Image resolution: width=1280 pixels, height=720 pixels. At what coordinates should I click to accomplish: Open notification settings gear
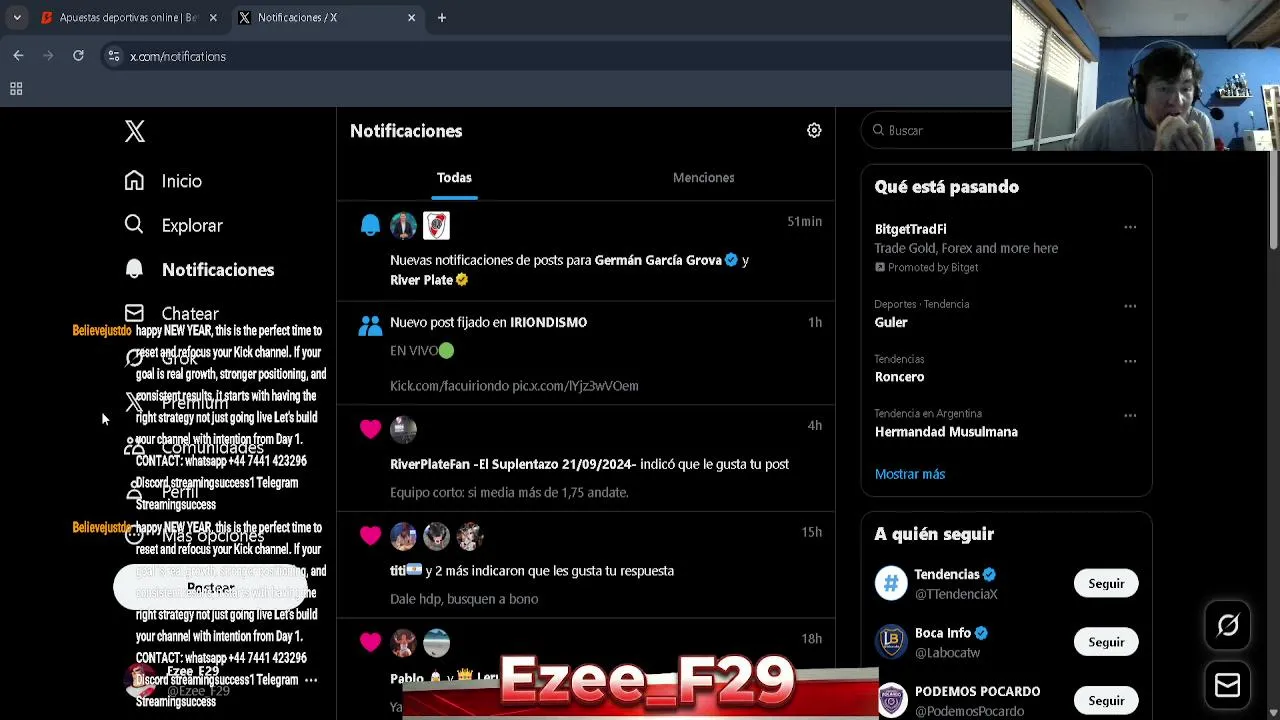click(x=814, y=130)
